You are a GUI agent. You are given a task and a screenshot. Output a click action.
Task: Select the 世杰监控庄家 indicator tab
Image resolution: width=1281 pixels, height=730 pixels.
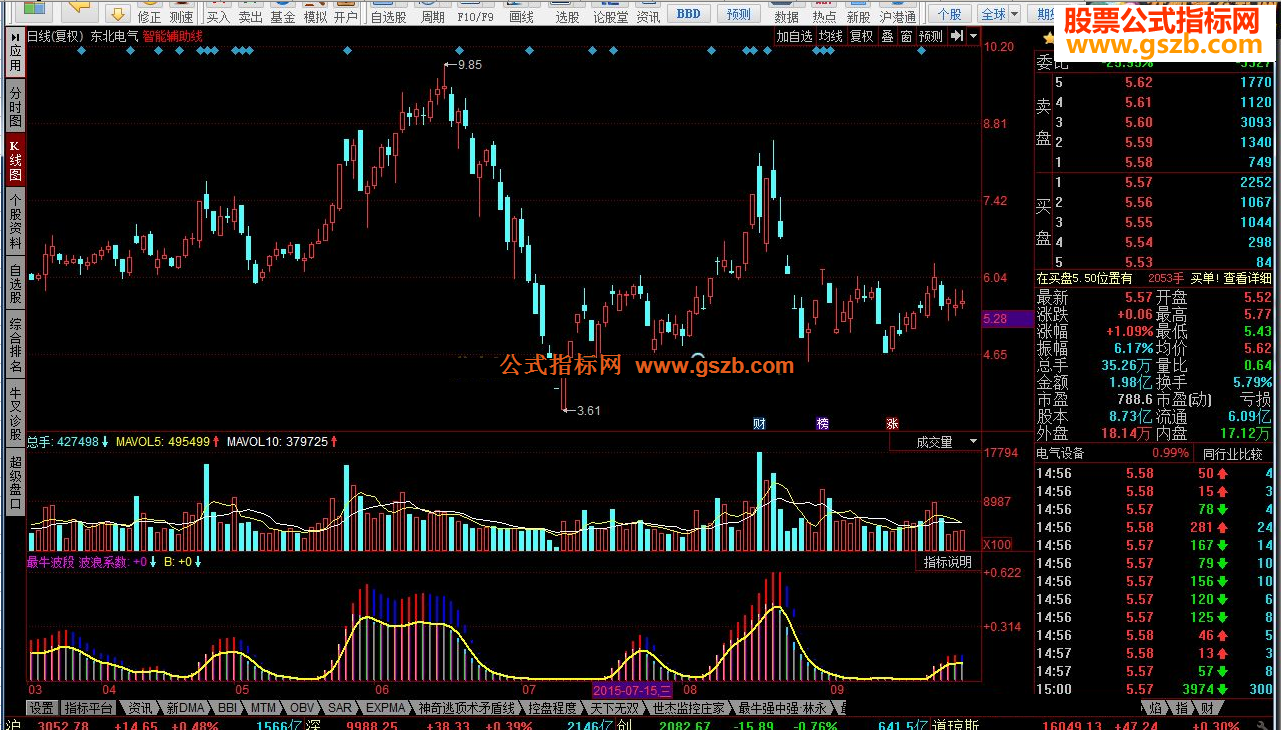tap(688, 707)
